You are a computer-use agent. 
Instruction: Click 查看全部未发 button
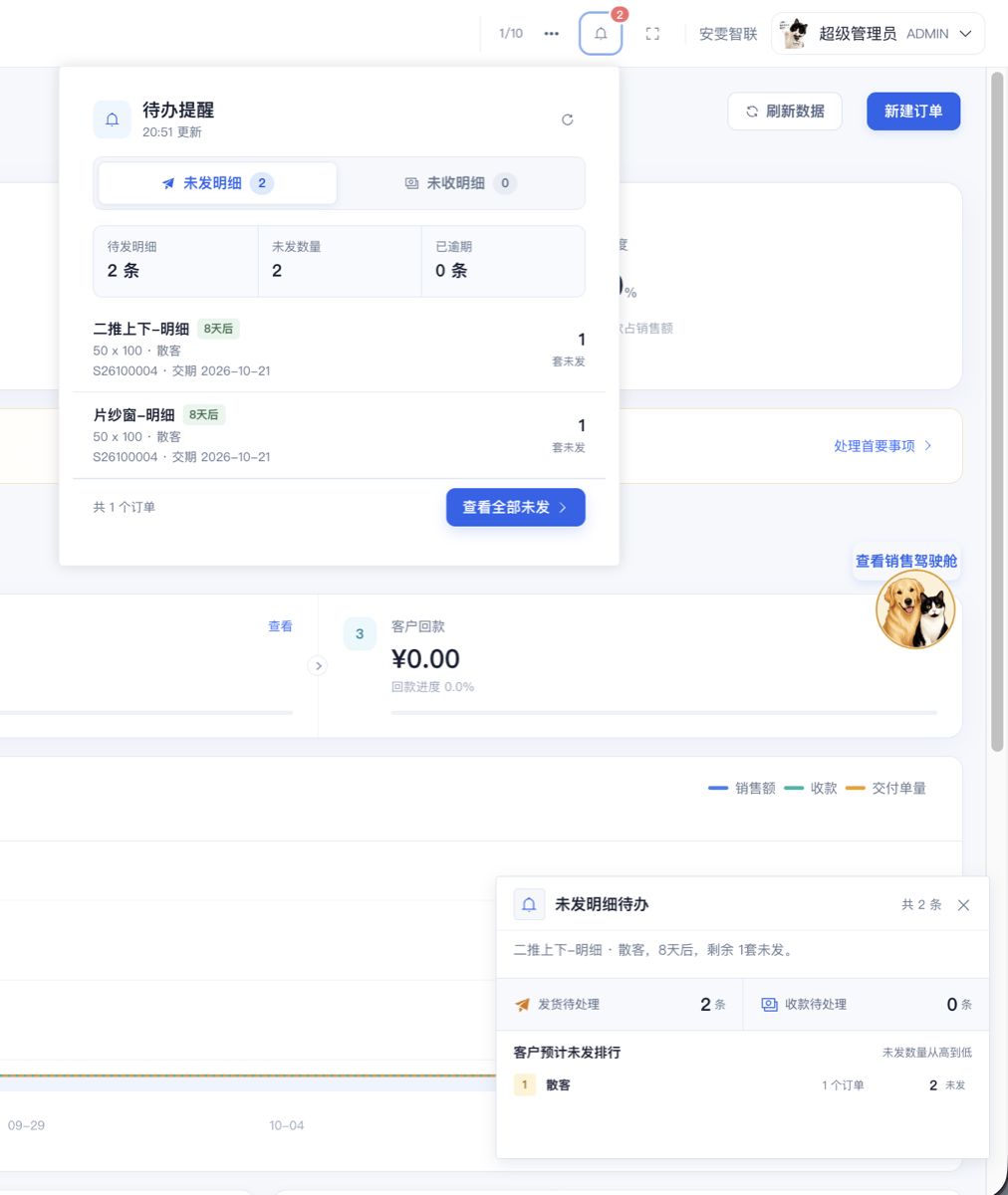coord(515,507)
